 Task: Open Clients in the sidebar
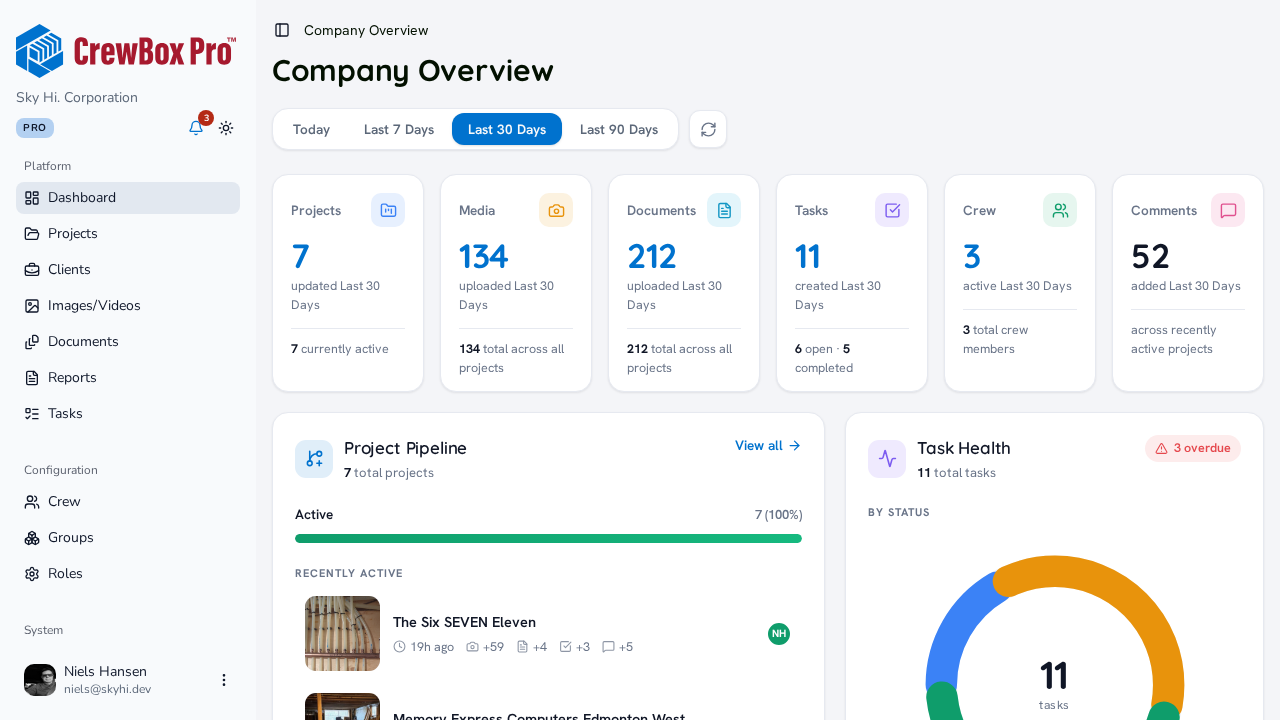click(128, 270)
